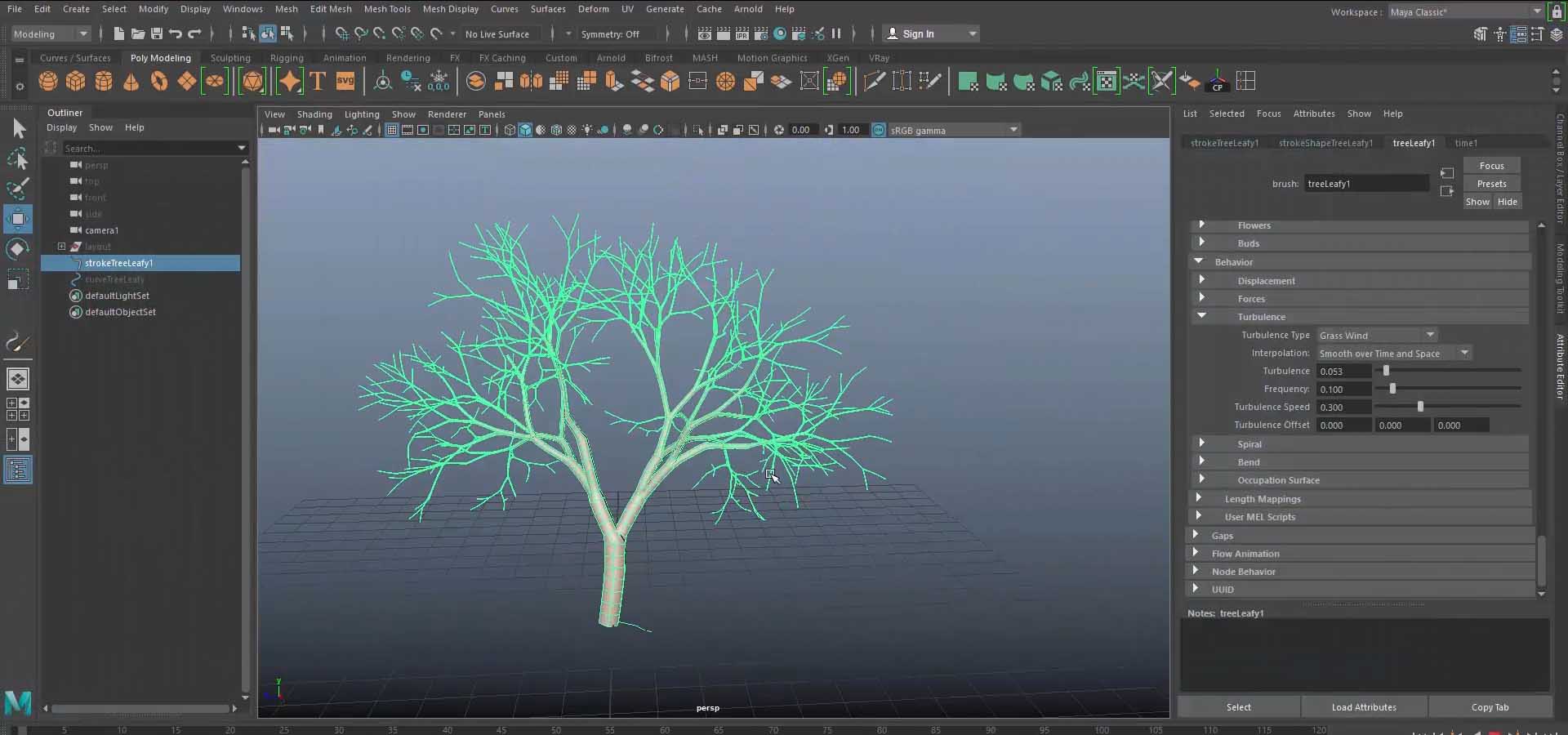Activate the Lasso Select tool
This screenshot has width=1568, height=735.
point(18,158)
